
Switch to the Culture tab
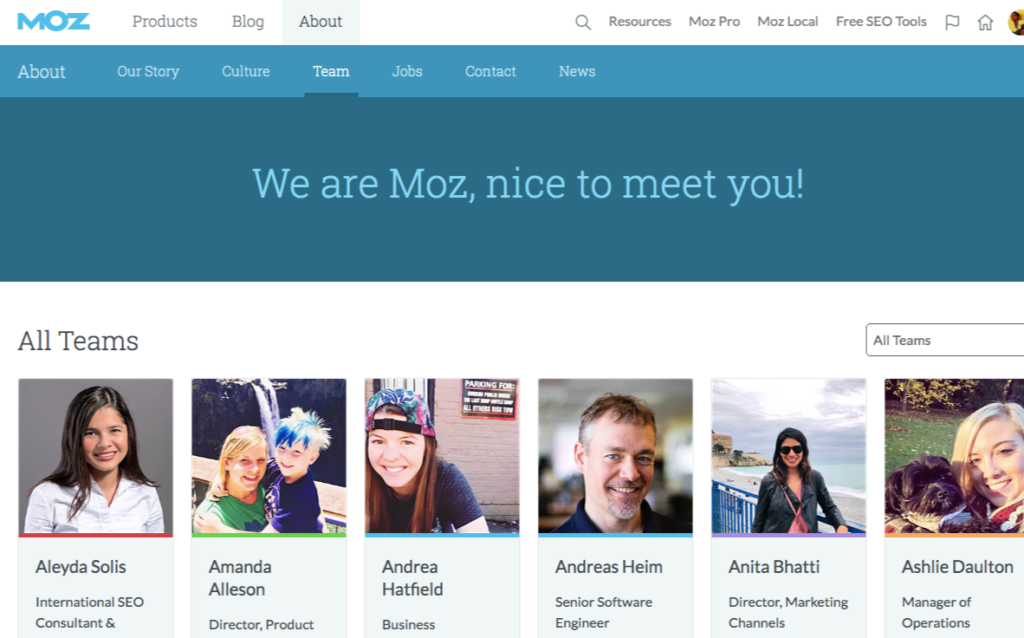246,71
